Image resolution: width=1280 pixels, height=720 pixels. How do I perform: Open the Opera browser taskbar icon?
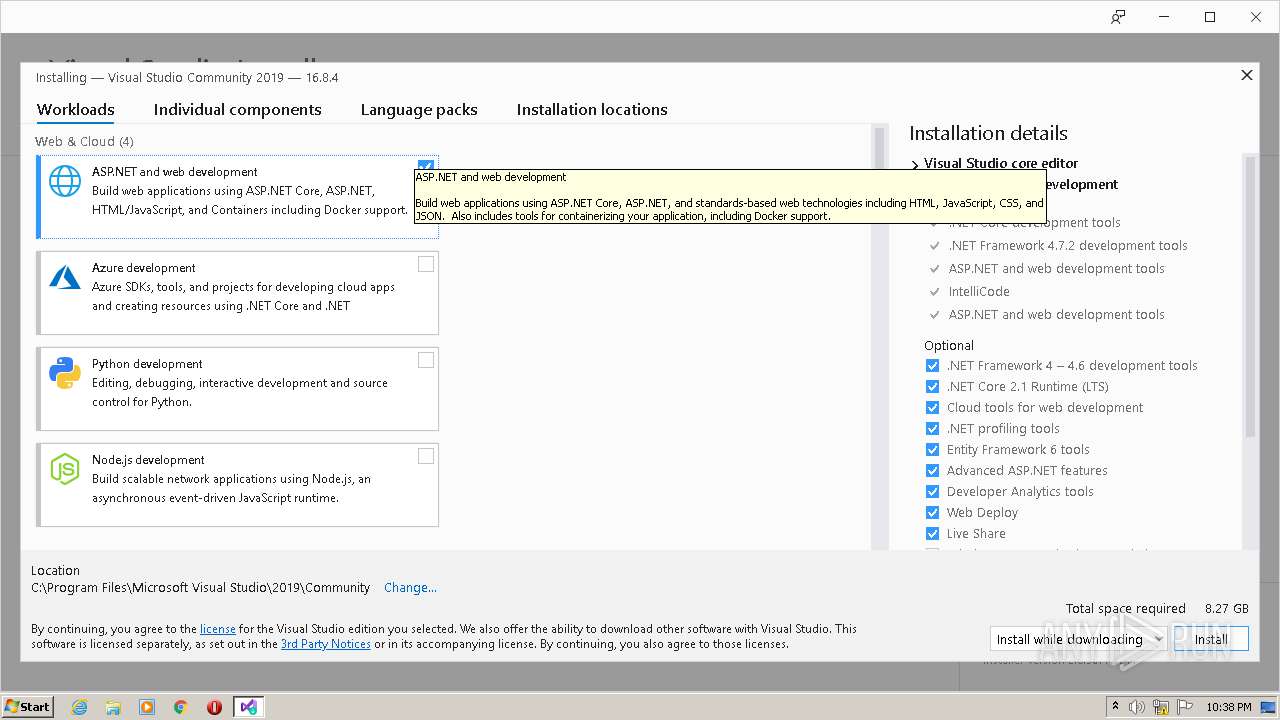click(x=214, y=707)
